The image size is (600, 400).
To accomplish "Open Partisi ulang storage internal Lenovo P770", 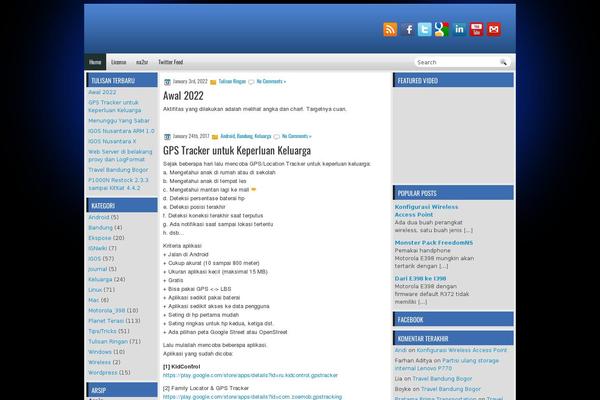I will (x=447, y=364).
